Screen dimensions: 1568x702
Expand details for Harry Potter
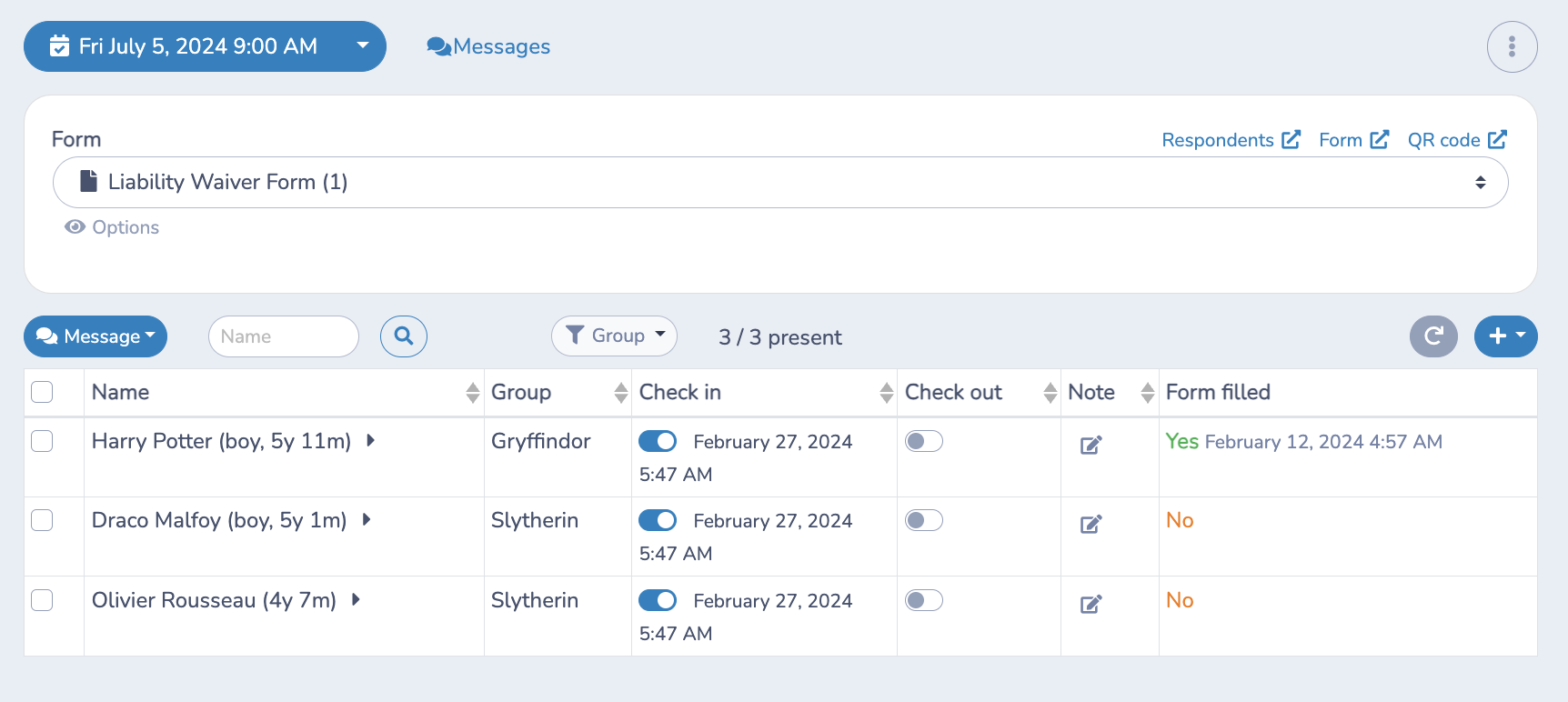point(370,441)
